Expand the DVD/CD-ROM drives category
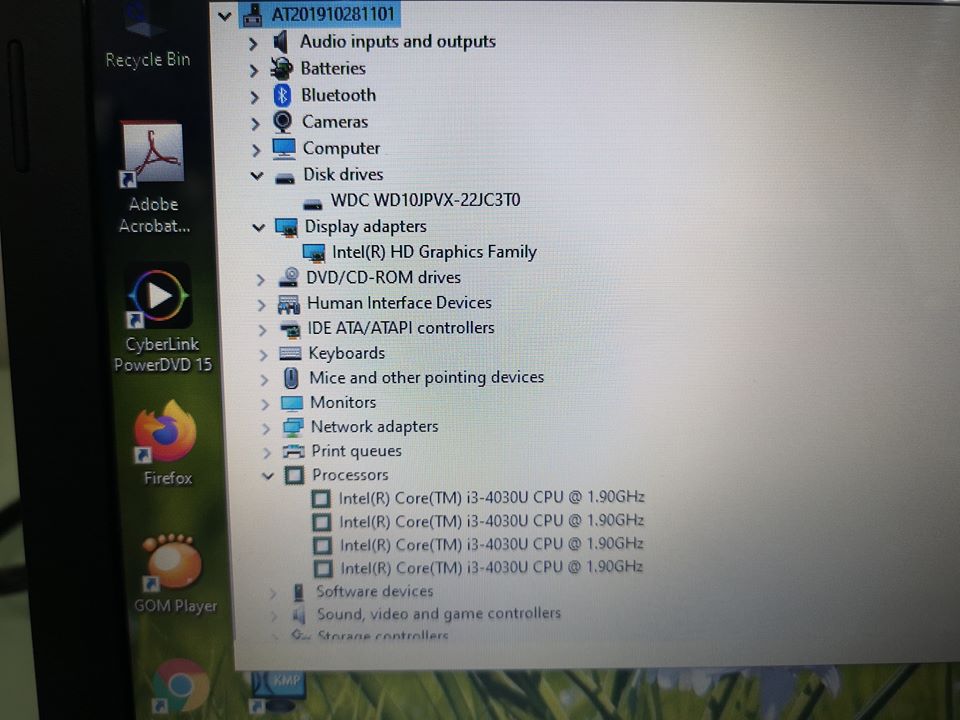Viewport: 960px width, 720px height. pos(261,277)
